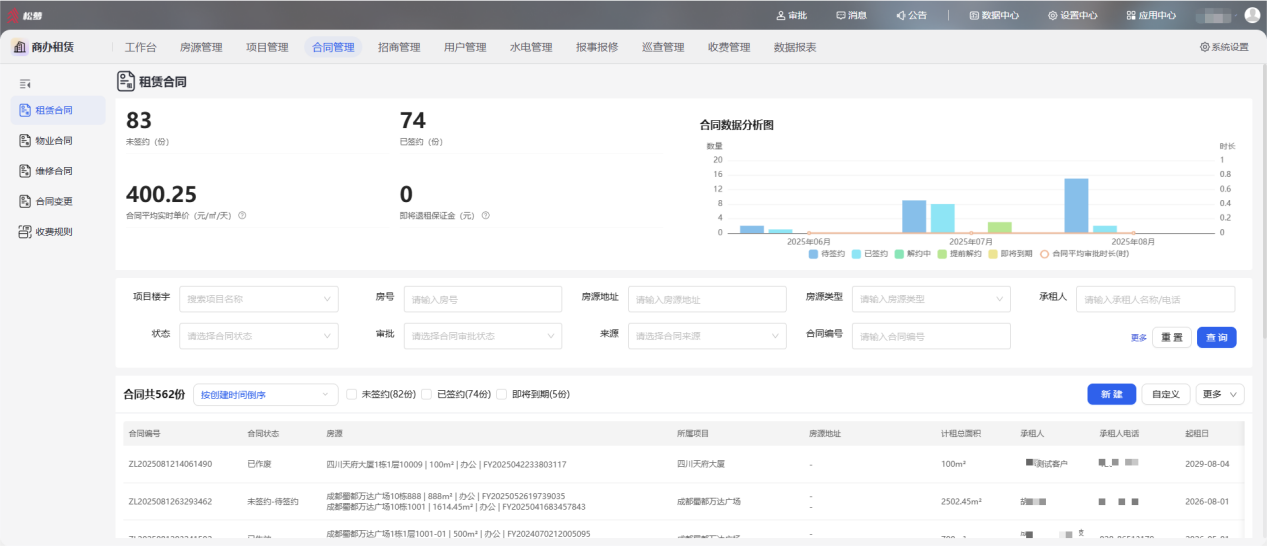
Task: Click the 自定义 button
Action: 1166,394
